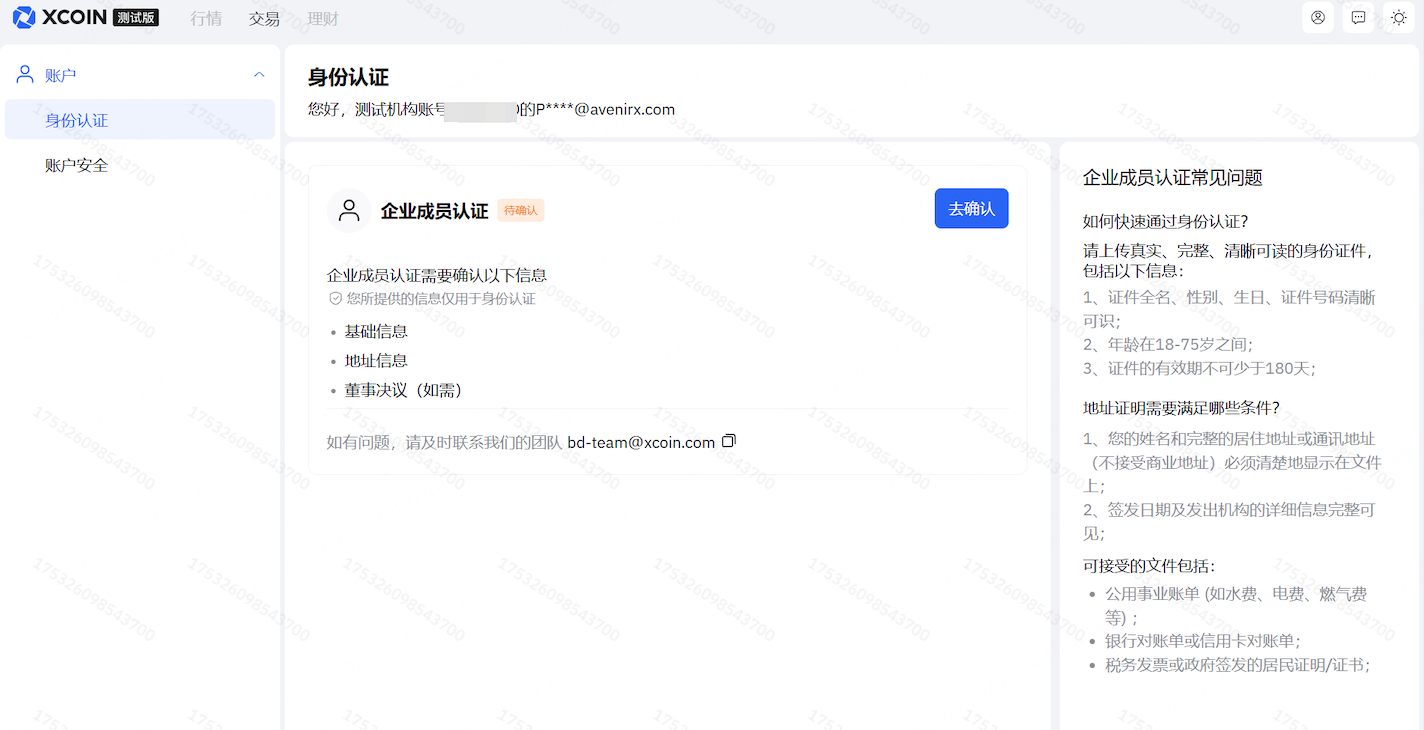1424x730 pixels.
Task: Open the user profile icon
Action: pos(1318,17)
